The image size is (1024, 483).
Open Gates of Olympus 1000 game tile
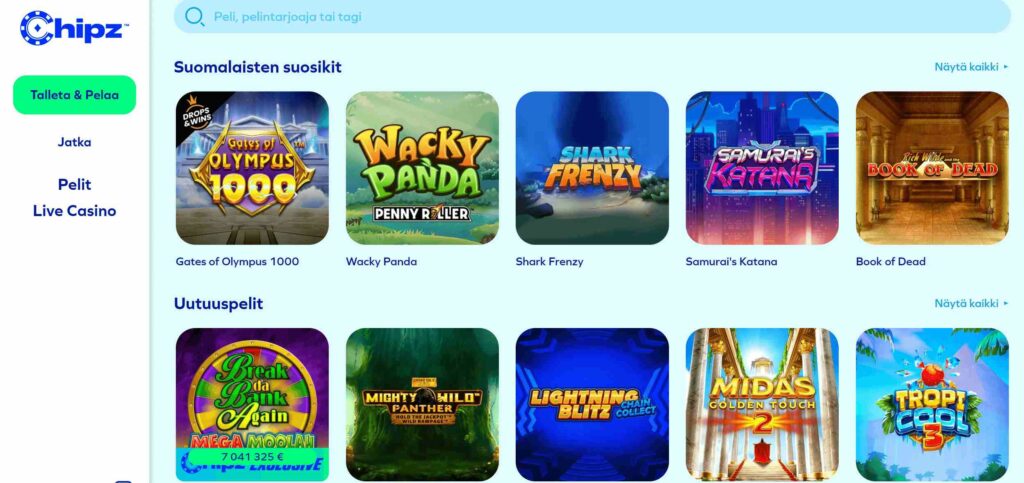pyautogui.click(x=252, y=168)
